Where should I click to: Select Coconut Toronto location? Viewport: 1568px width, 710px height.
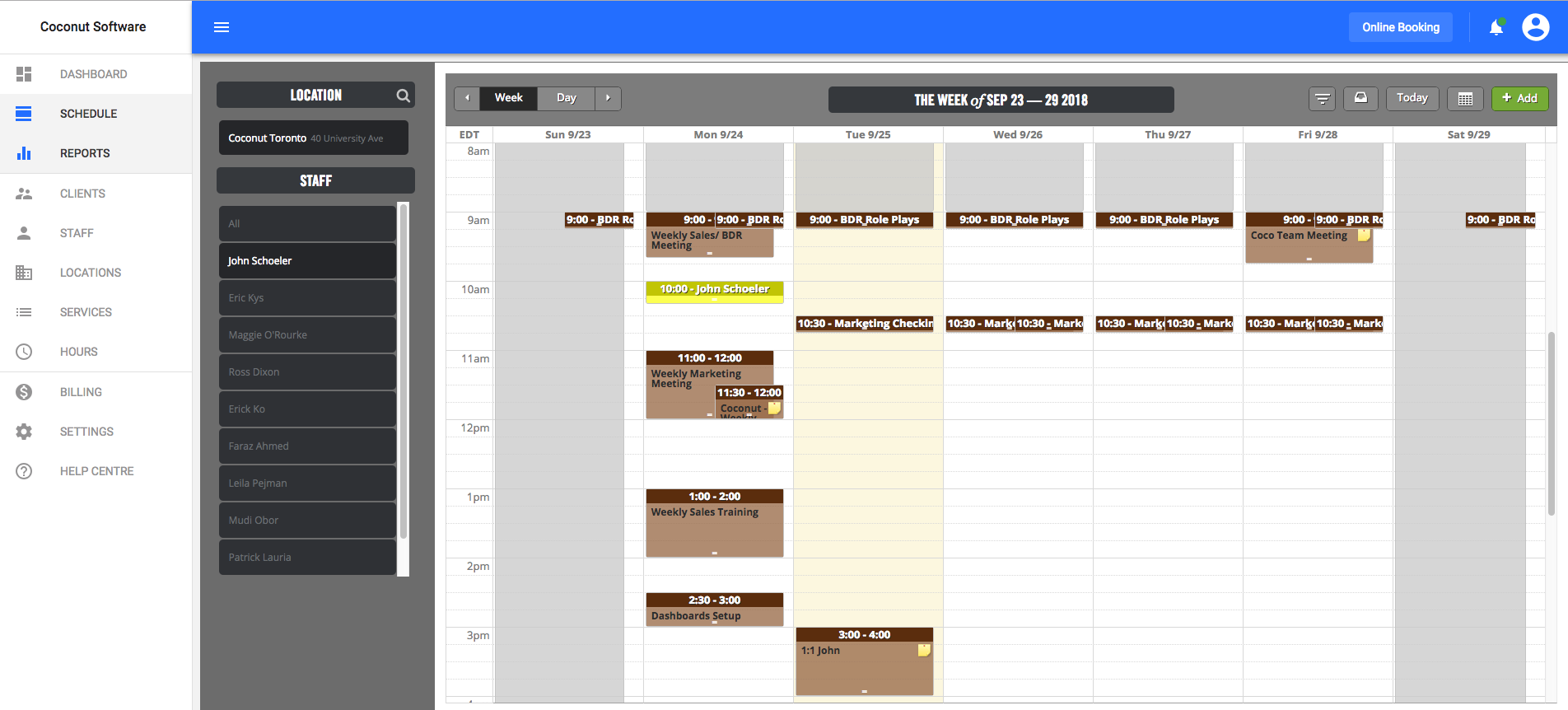coord(313,138)
